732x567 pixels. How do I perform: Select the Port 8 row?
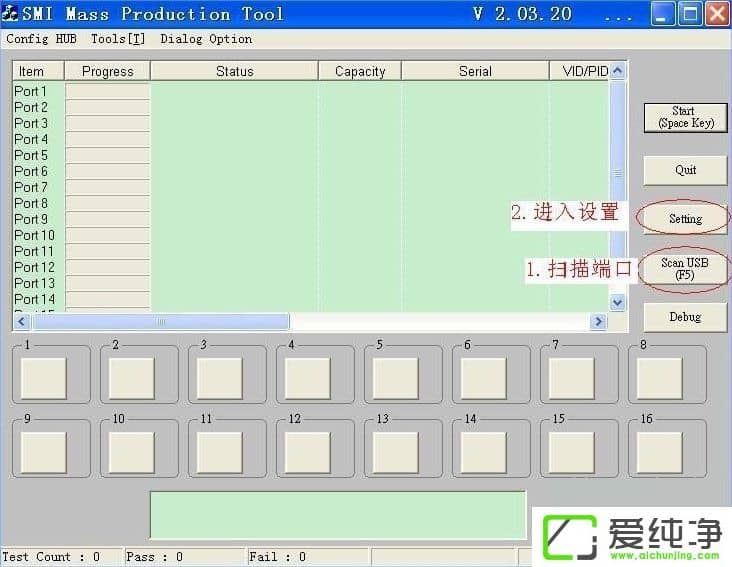311,203
